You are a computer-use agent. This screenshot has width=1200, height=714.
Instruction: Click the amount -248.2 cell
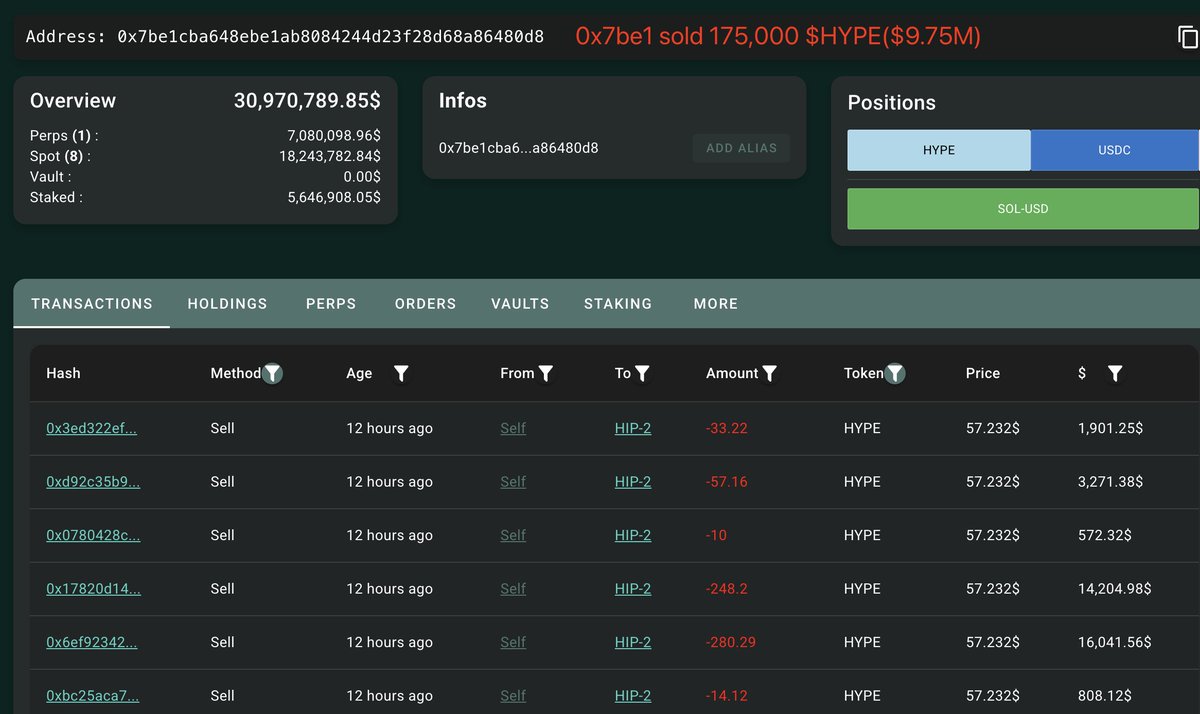727,589
